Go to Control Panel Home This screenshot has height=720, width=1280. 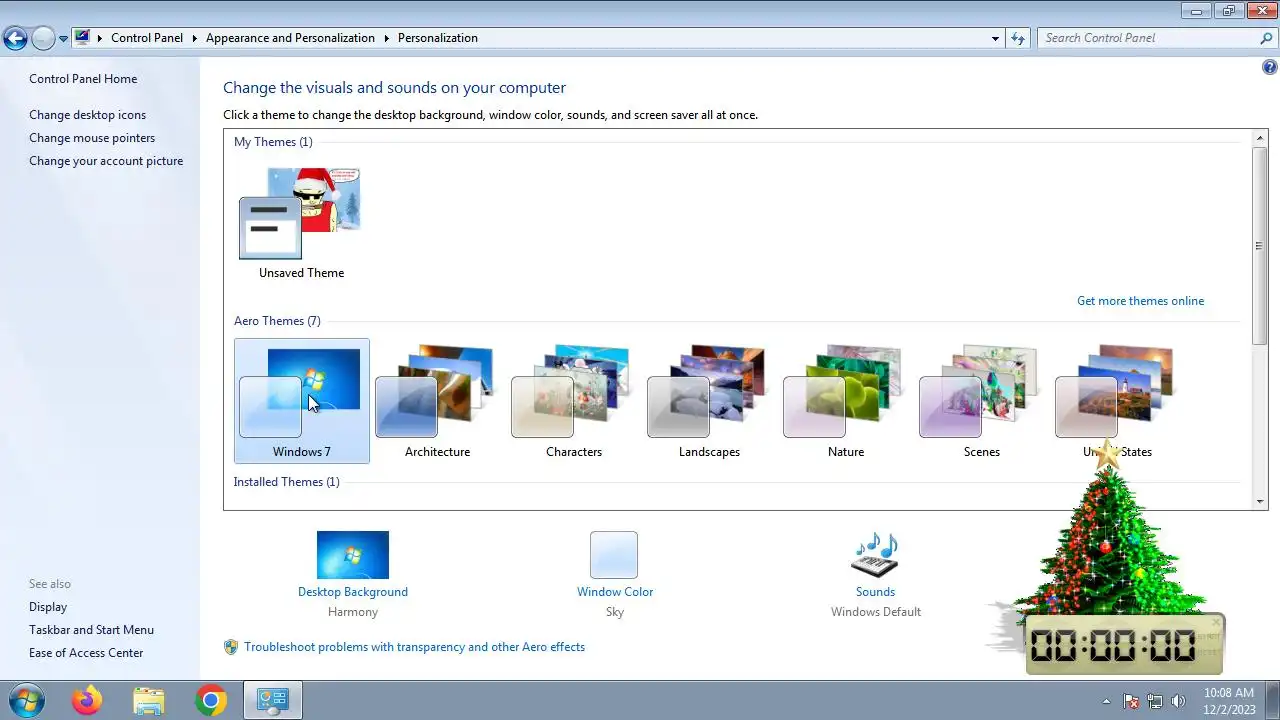click(83, 79)
